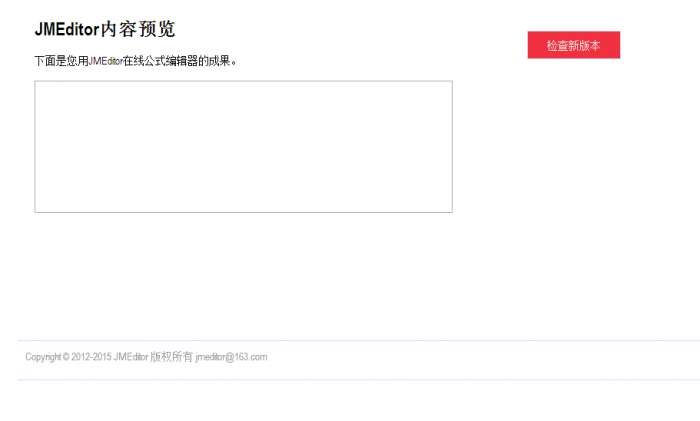The image size is (700, 421).
Task: Click the 版权所有 footer text
Action: (x=171, y=357)
